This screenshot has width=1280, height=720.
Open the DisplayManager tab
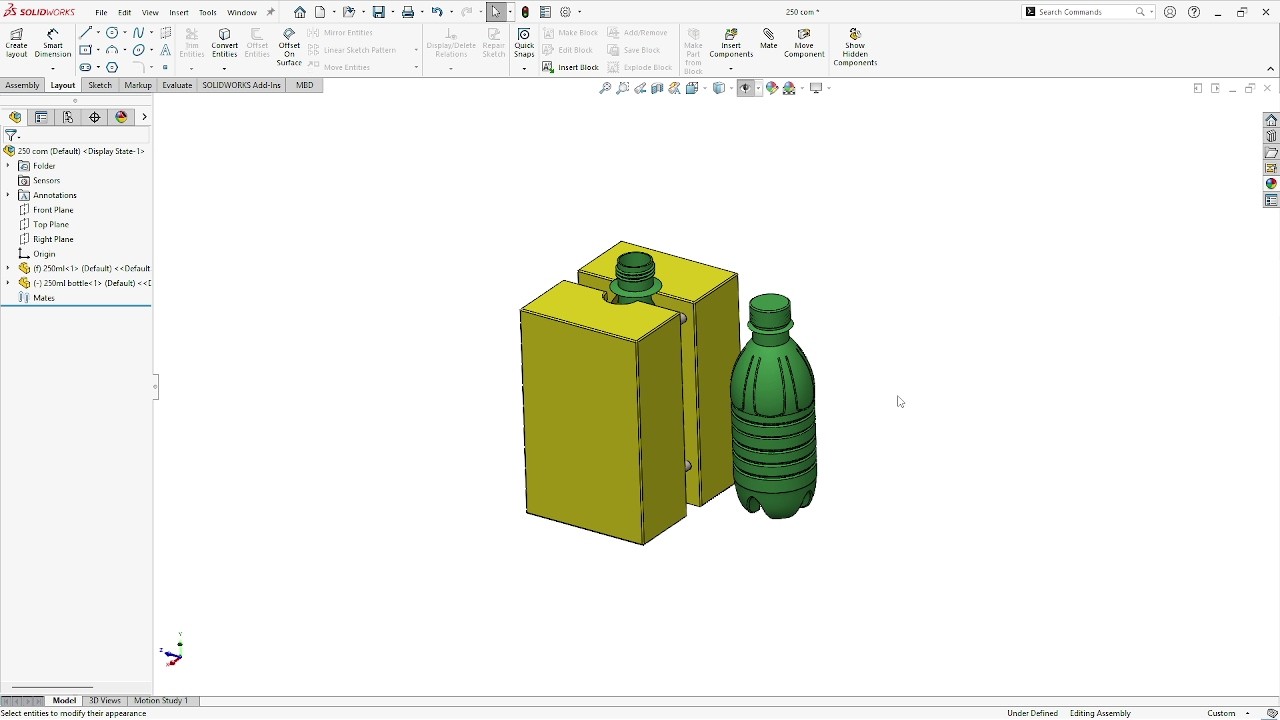coord(122,117)
